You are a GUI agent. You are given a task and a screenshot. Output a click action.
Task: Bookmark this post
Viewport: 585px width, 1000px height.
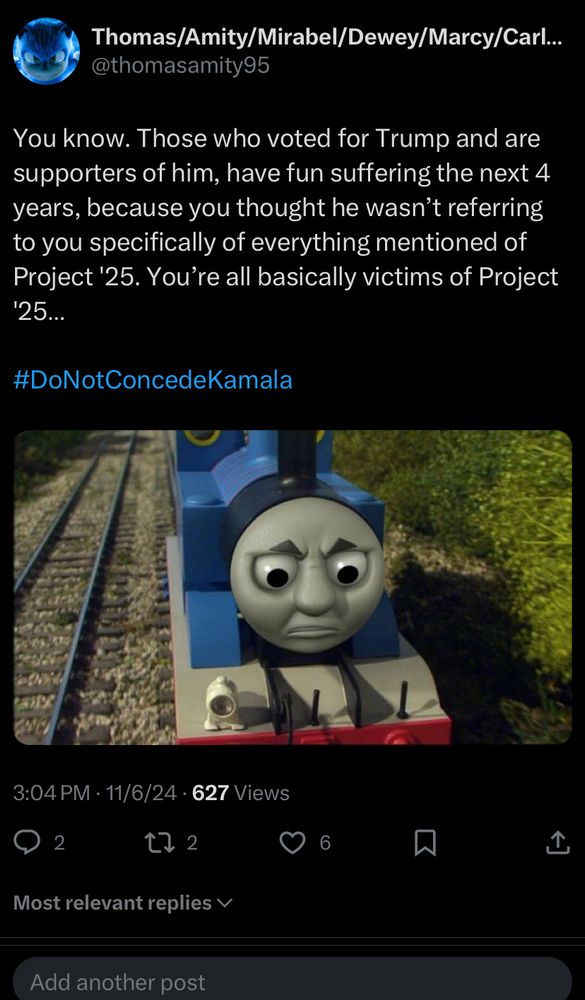426,843
